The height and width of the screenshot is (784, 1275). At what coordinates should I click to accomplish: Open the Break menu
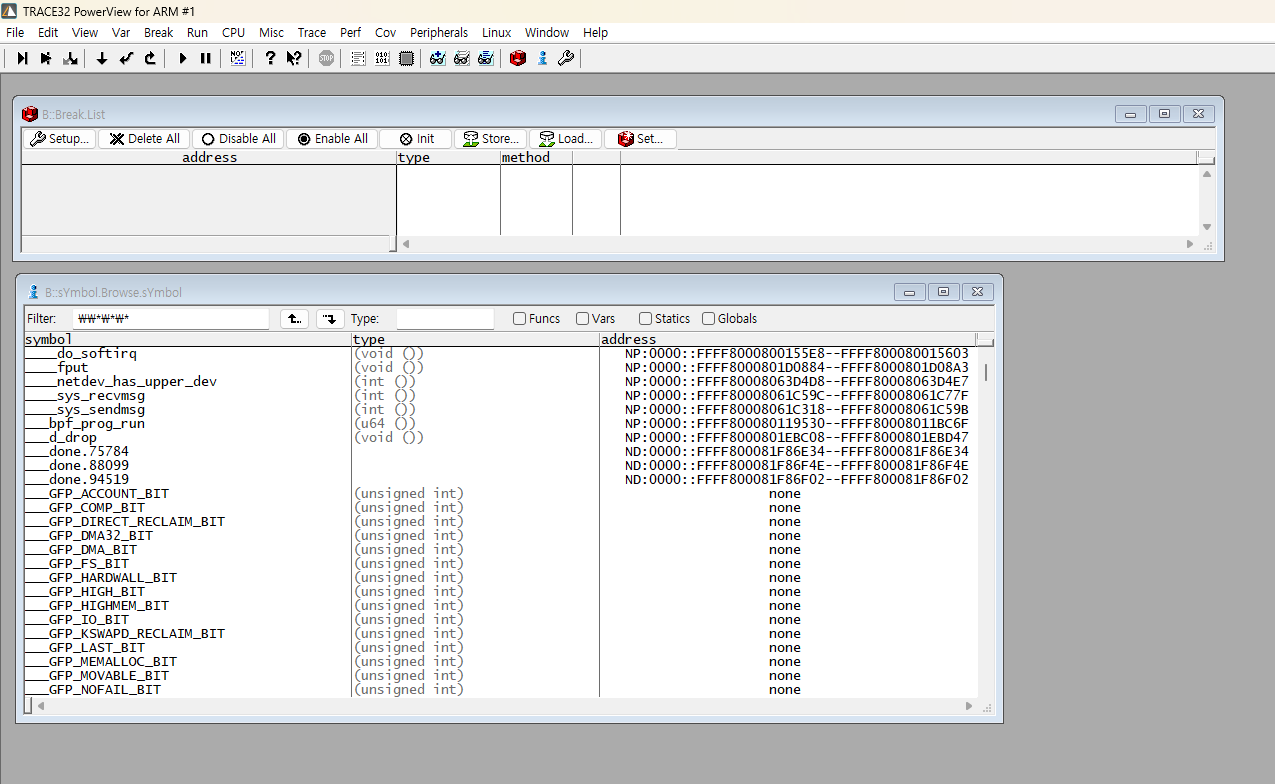tap(158, 32)
